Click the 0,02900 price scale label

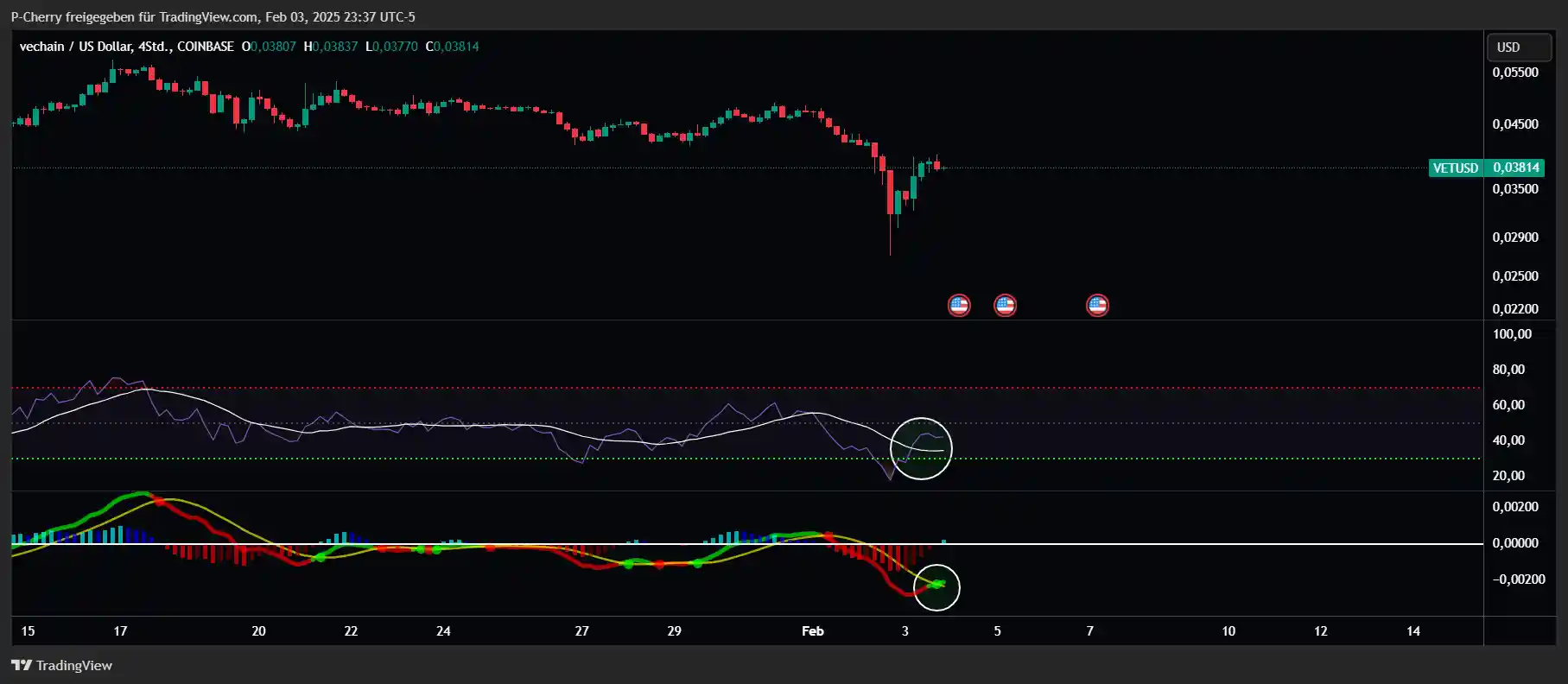[x=1515, y=237]
